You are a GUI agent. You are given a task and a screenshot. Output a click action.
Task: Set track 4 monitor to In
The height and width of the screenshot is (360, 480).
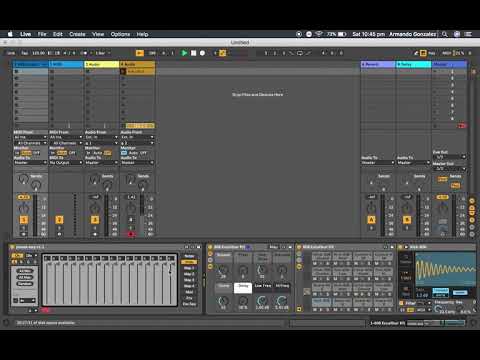click(x=124, y=153)
